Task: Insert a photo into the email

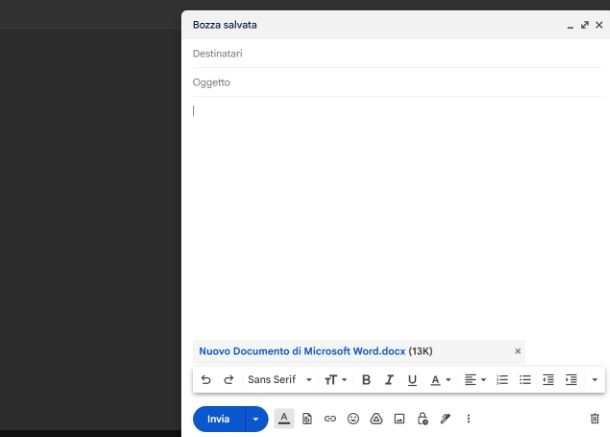Action: point(399,419)
